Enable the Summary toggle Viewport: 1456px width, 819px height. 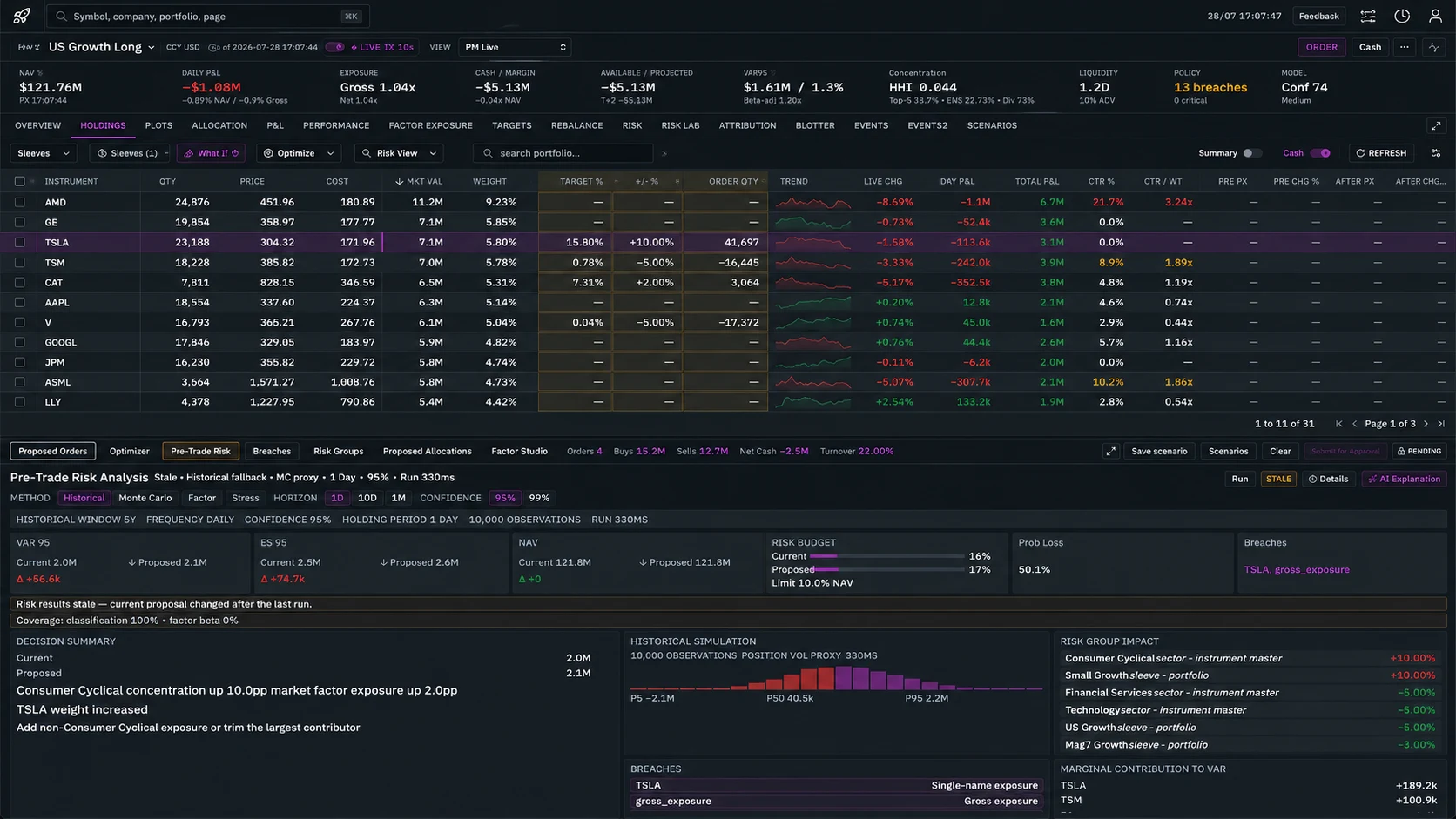(1251, 153)
